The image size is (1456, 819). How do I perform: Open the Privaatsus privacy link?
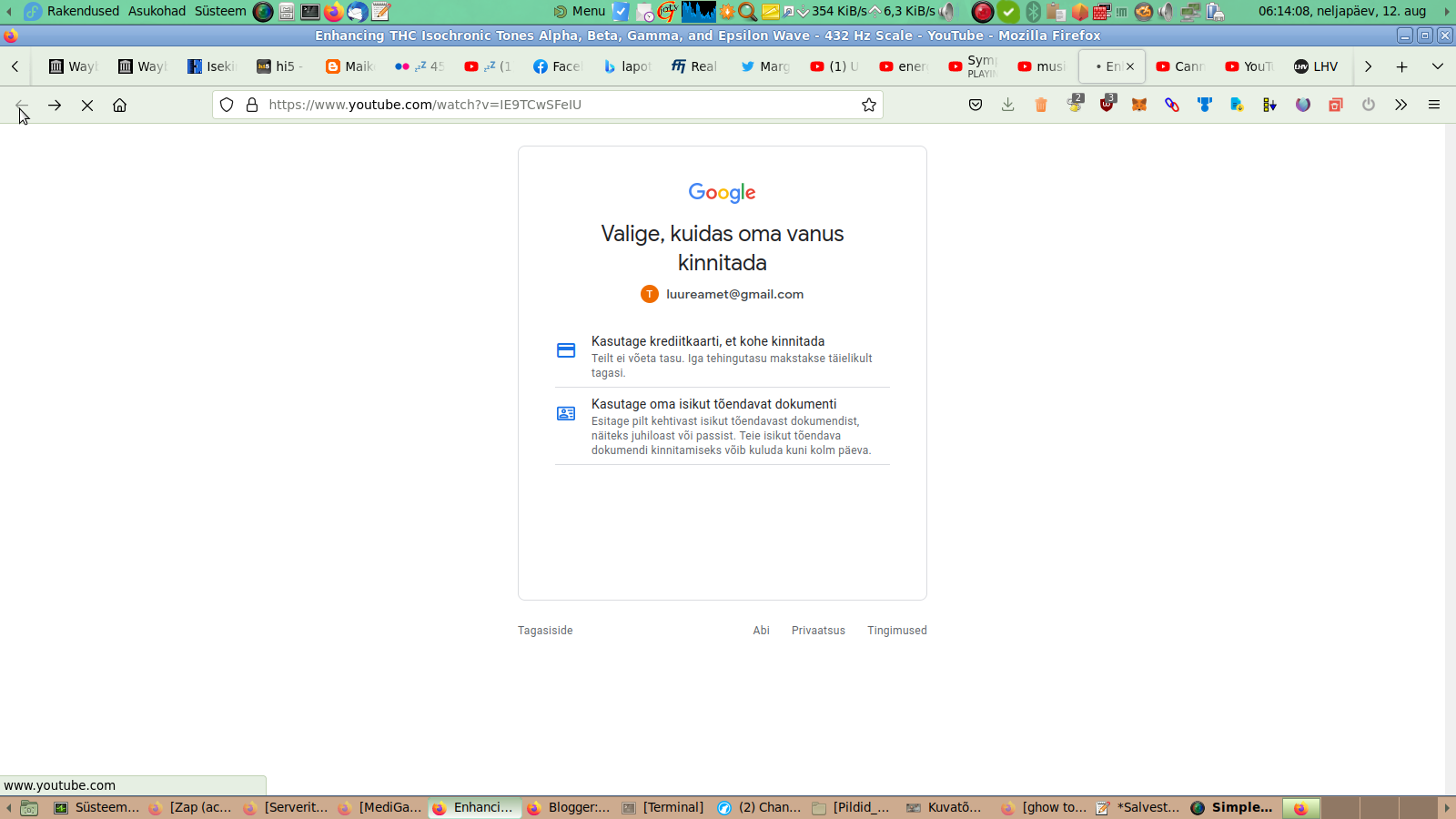(x=818, y=631)
